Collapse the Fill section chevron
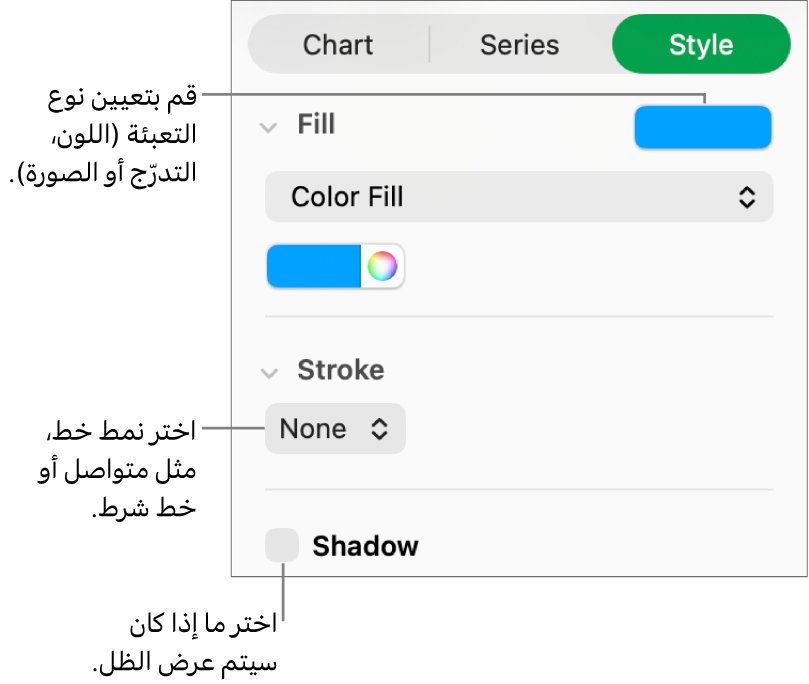This screenshot has height=684, width=809. coord(268,127)
